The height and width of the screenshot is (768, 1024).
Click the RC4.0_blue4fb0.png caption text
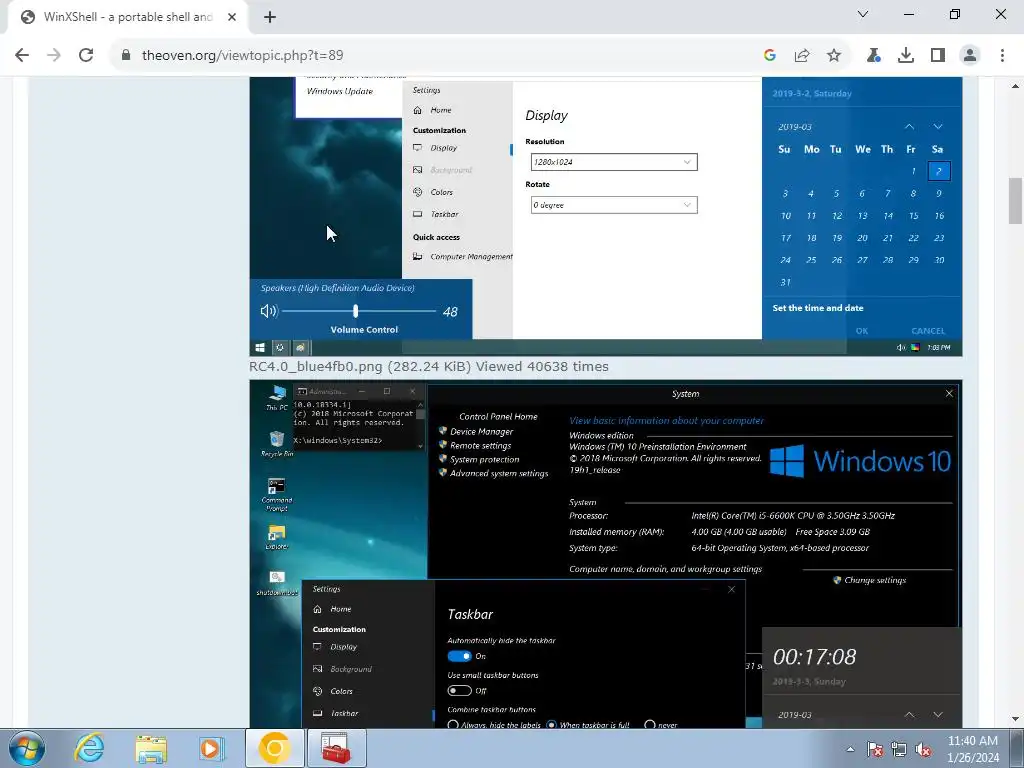point(429,366)
